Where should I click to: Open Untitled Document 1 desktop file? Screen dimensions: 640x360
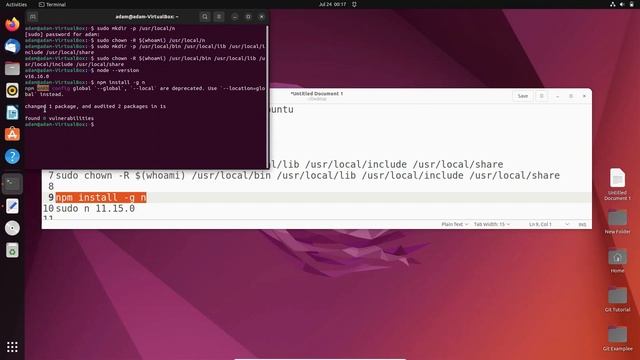(x=617, y=184)
